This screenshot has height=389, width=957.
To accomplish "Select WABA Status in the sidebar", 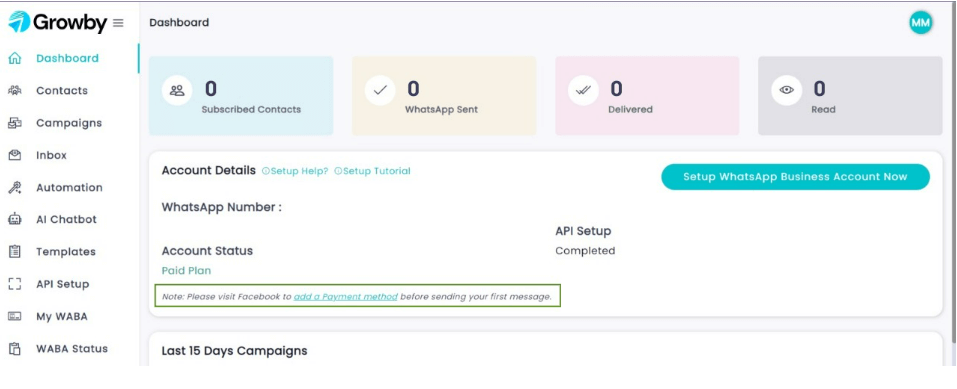I will pos(72,349).
